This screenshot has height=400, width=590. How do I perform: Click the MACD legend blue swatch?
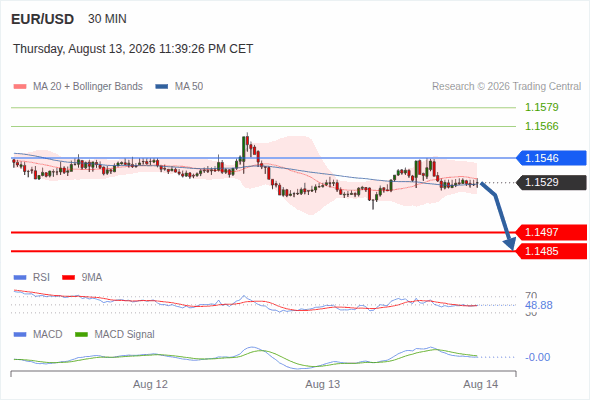pyautogui.click(x=20, y=335)
